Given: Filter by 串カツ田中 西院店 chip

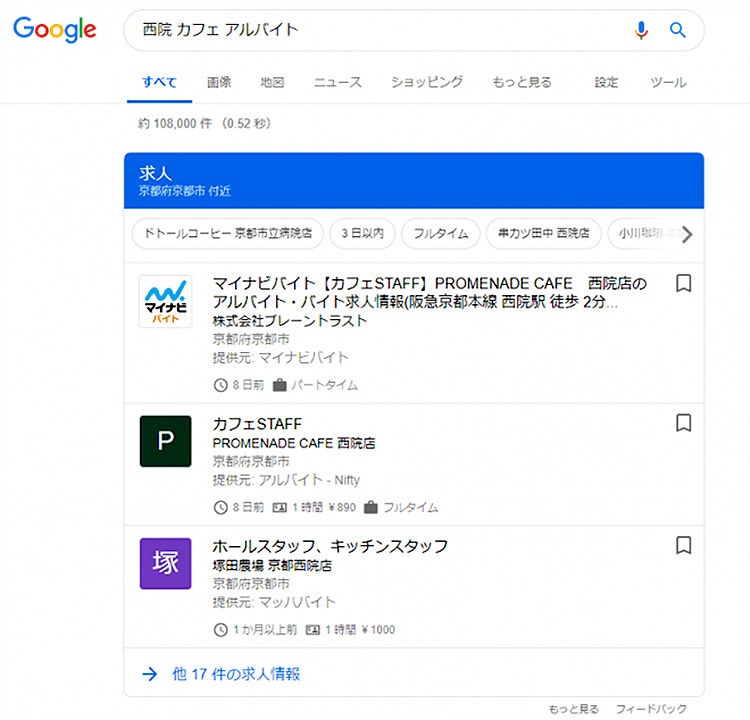Looking at the screenshot, I should click(x=543, y=233).
